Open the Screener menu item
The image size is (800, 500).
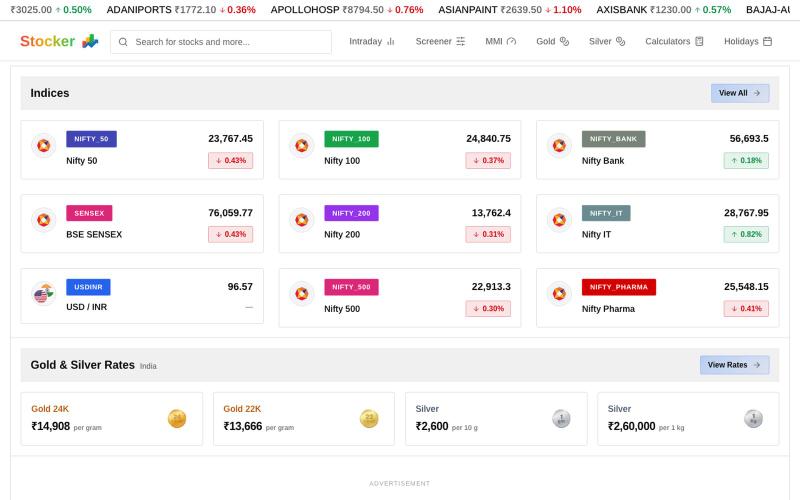click(x=440, y=41)
